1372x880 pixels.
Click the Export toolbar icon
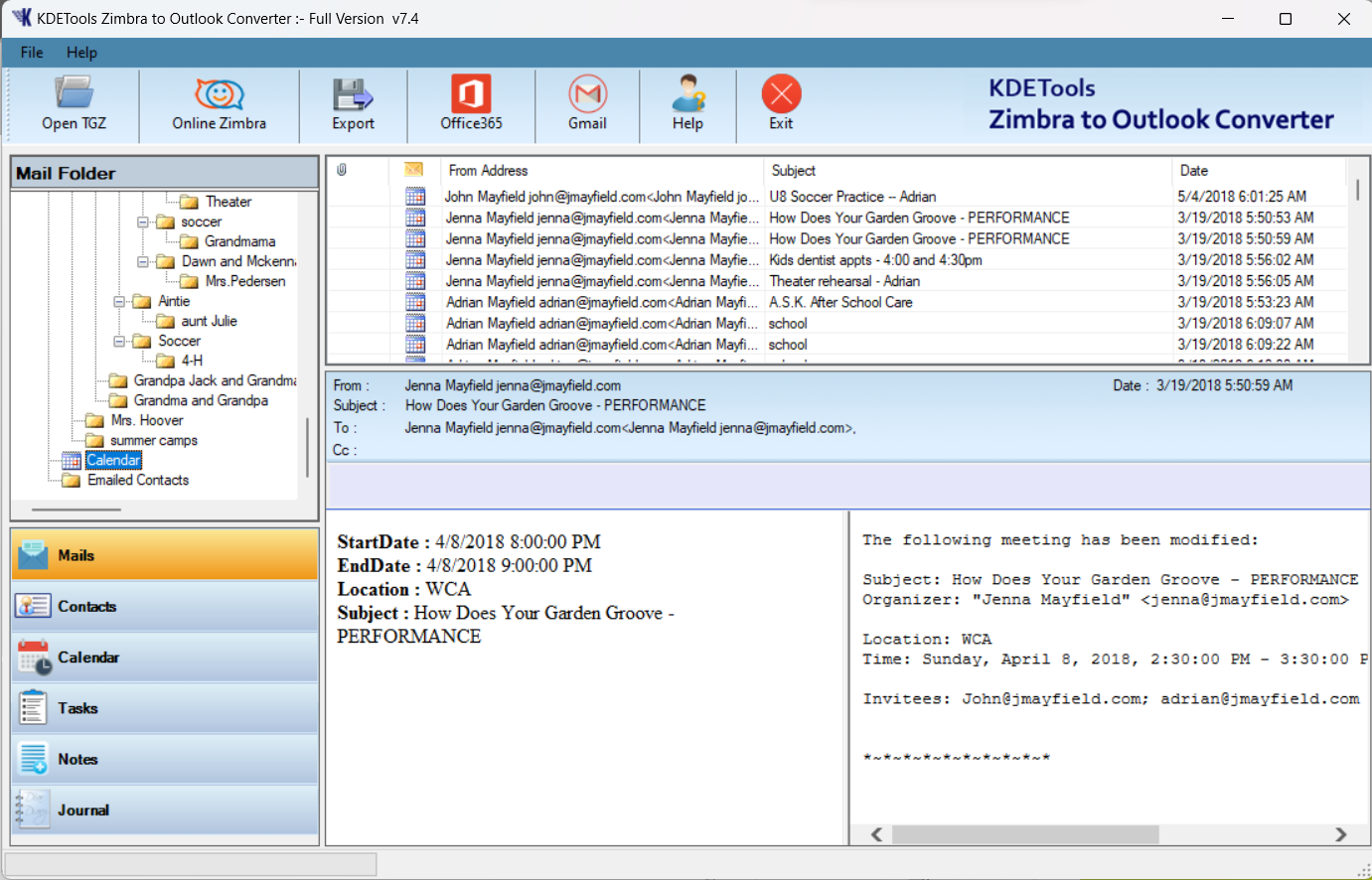point(353,93)
